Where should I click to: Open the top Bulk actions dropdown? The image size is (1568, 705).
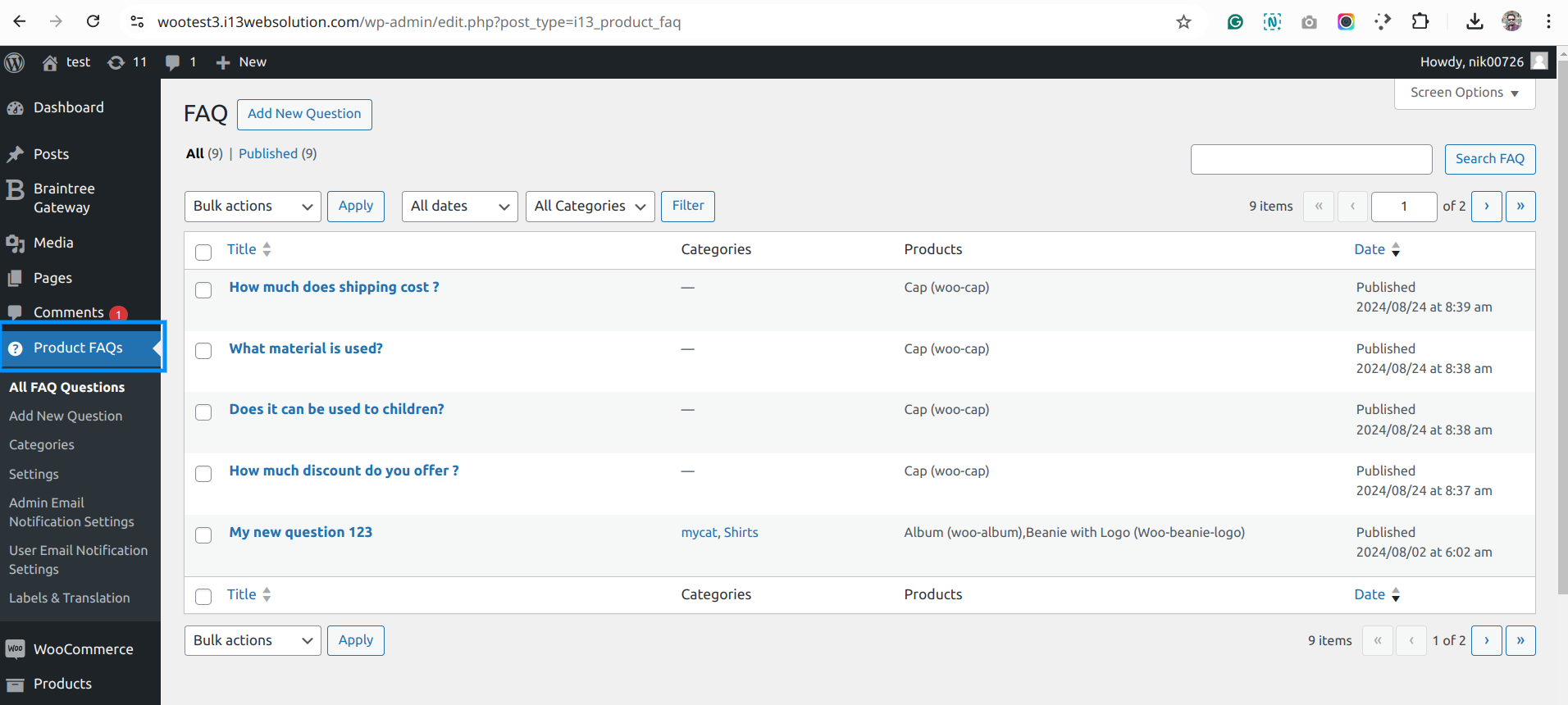(253, 207)
